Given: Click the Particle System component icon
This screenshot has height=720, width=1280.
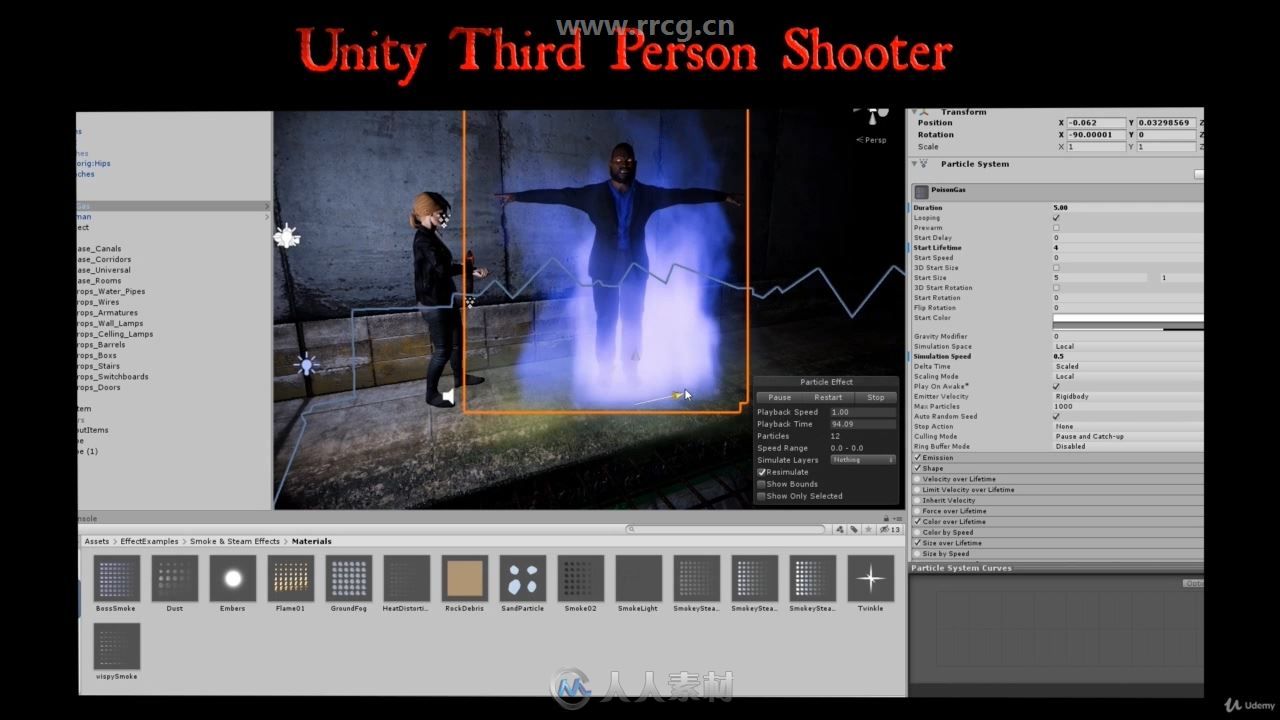Looking at the screenshot, I should pyautogui.click(x=924, y=164).
